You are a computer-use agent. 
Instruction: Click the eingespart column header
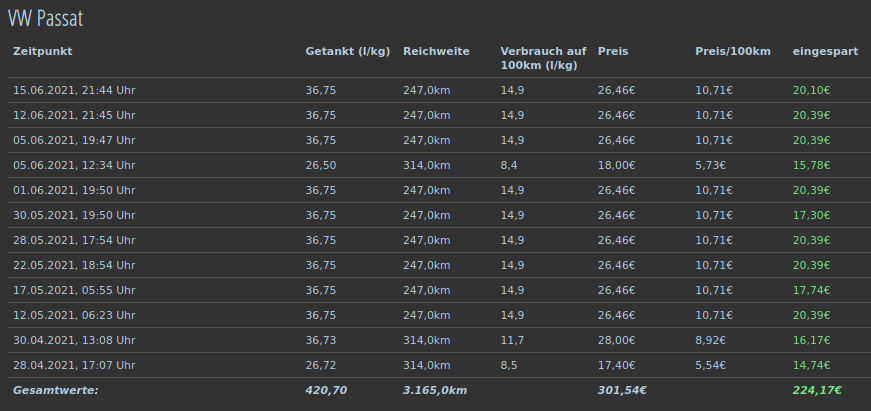[x=825, y=52]
